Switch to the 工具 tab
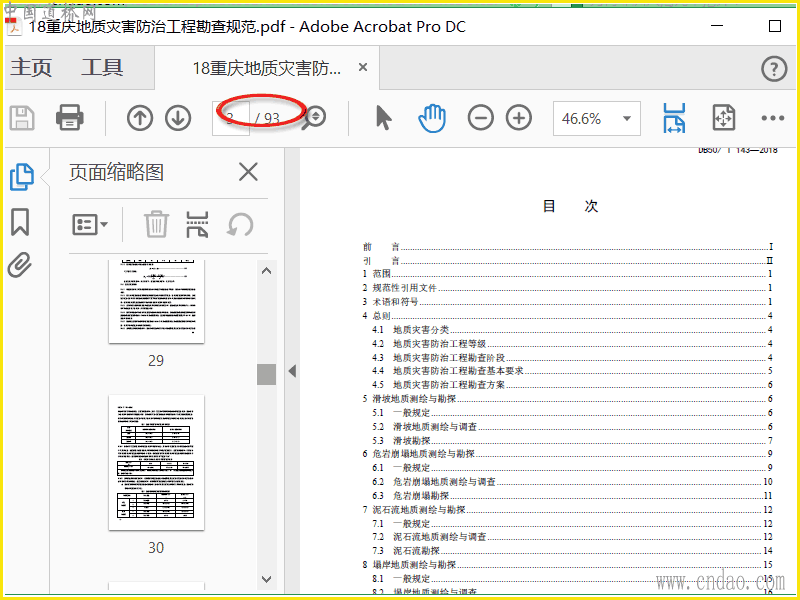Image resolution: width=800 pixels, height=600 pixels. [x=102, y=67]
